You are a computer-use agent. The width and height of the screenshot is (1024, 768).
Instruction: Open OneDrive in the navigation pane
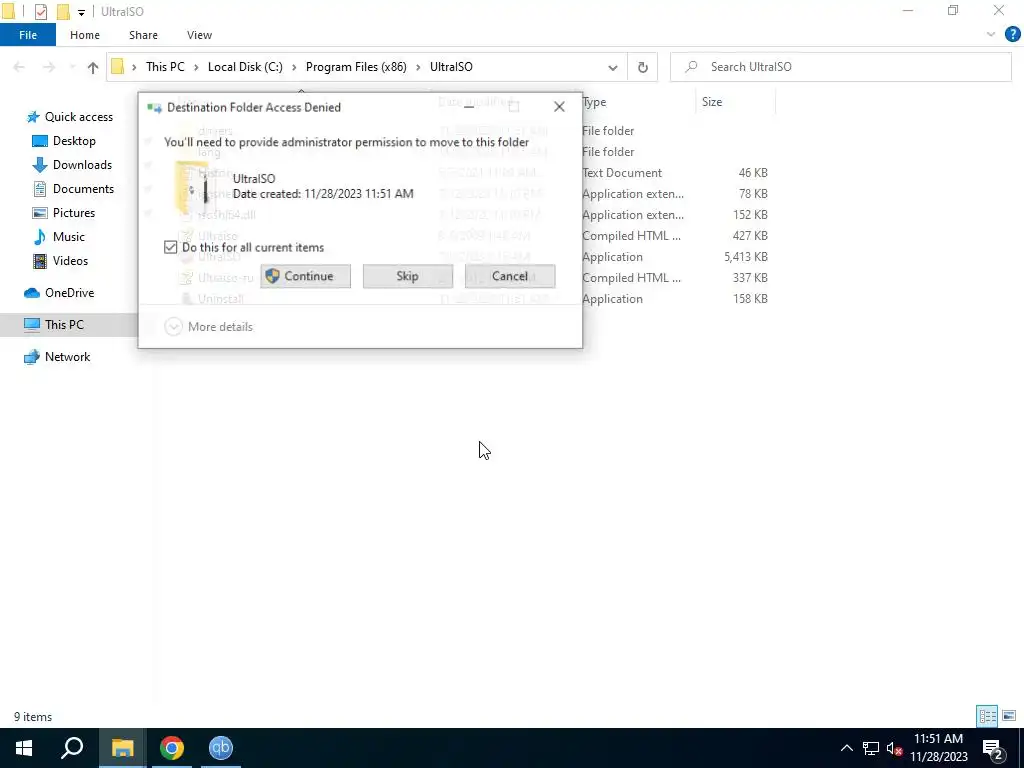click(x=59, y=293)
